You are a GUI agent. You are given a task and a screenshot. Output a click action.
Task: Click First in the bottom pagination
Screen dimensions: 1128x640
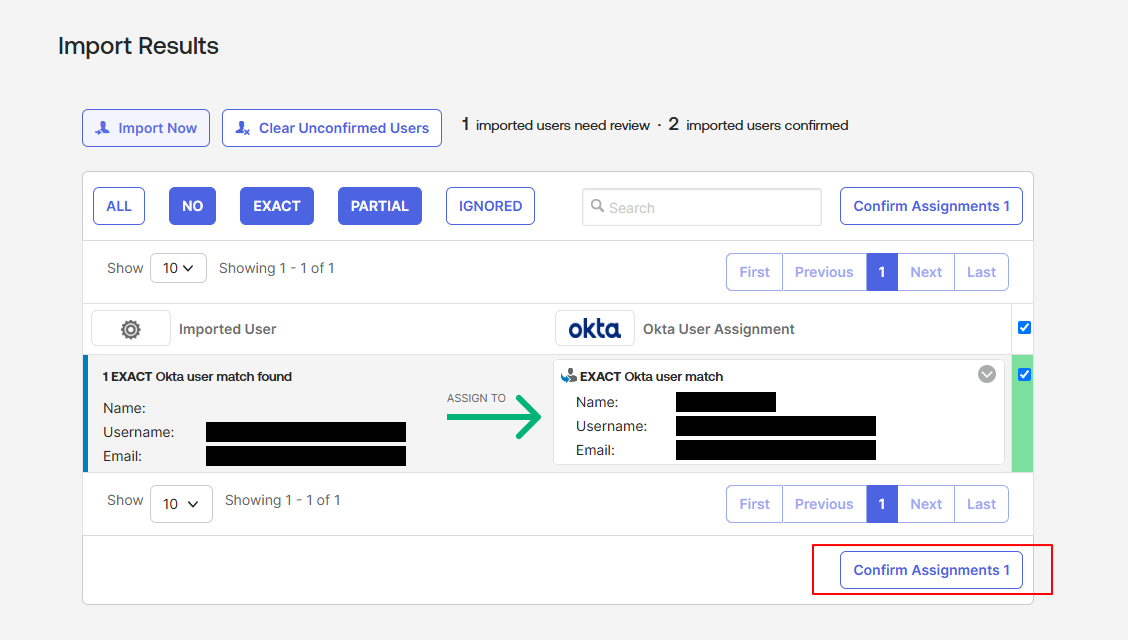coord(755,504)
